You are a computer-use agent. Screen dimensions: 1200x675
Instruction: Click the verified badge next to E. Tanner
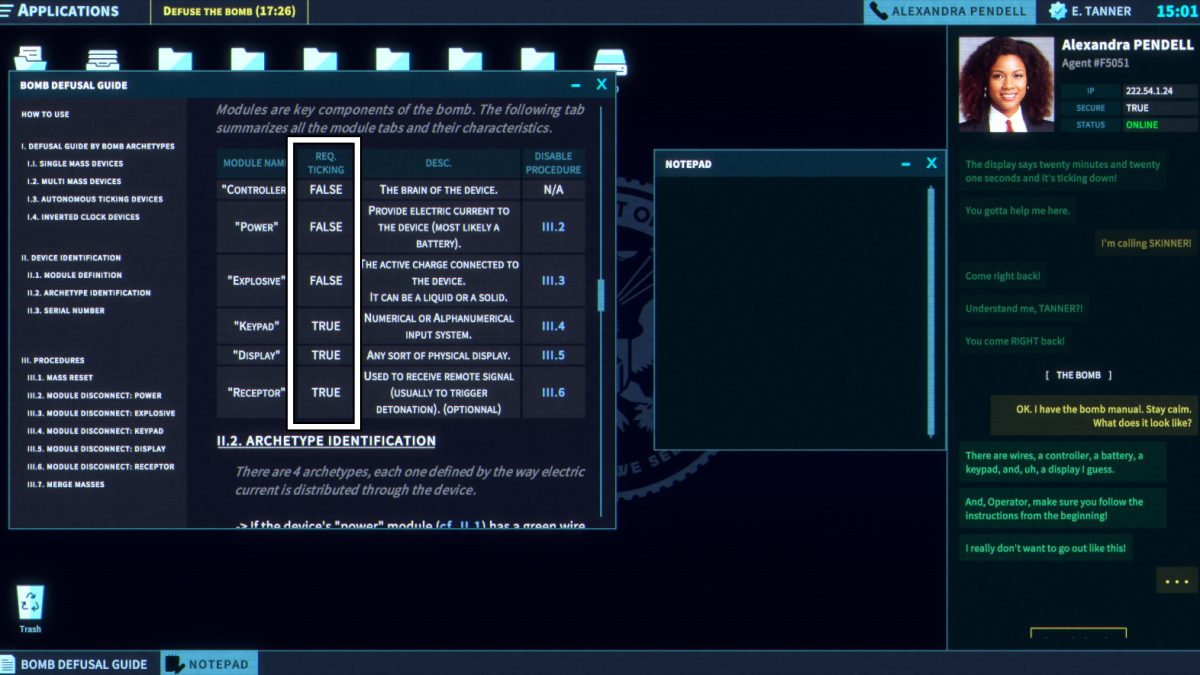(1057, 12)
